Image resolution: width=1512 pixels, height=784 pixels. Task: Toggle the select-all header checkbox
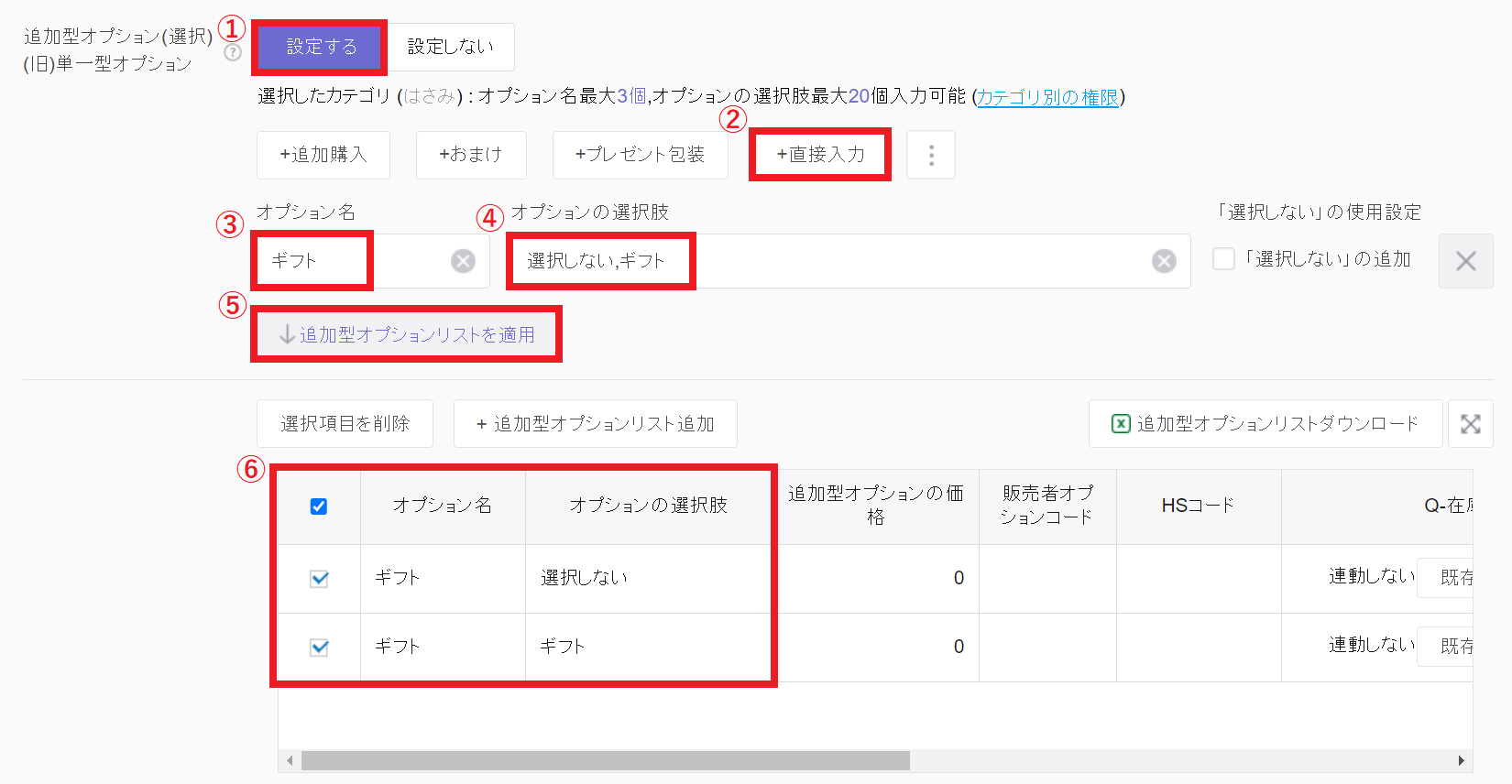point(319,506)
